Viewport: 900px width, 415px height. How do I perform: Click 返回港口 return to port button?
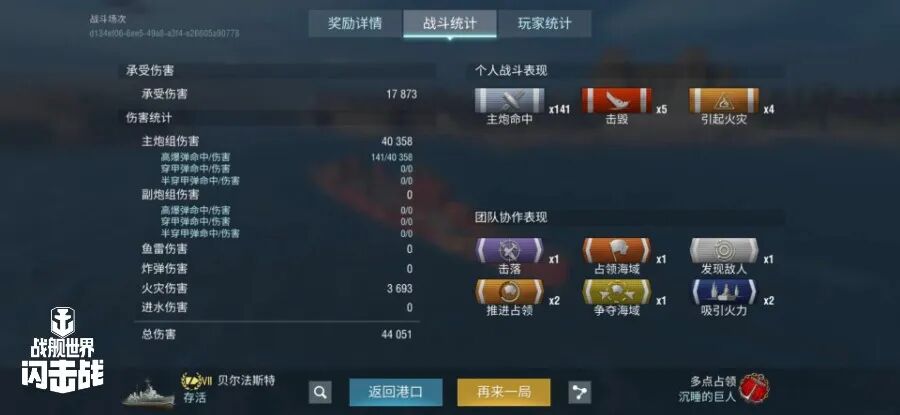tap(395, 393)
